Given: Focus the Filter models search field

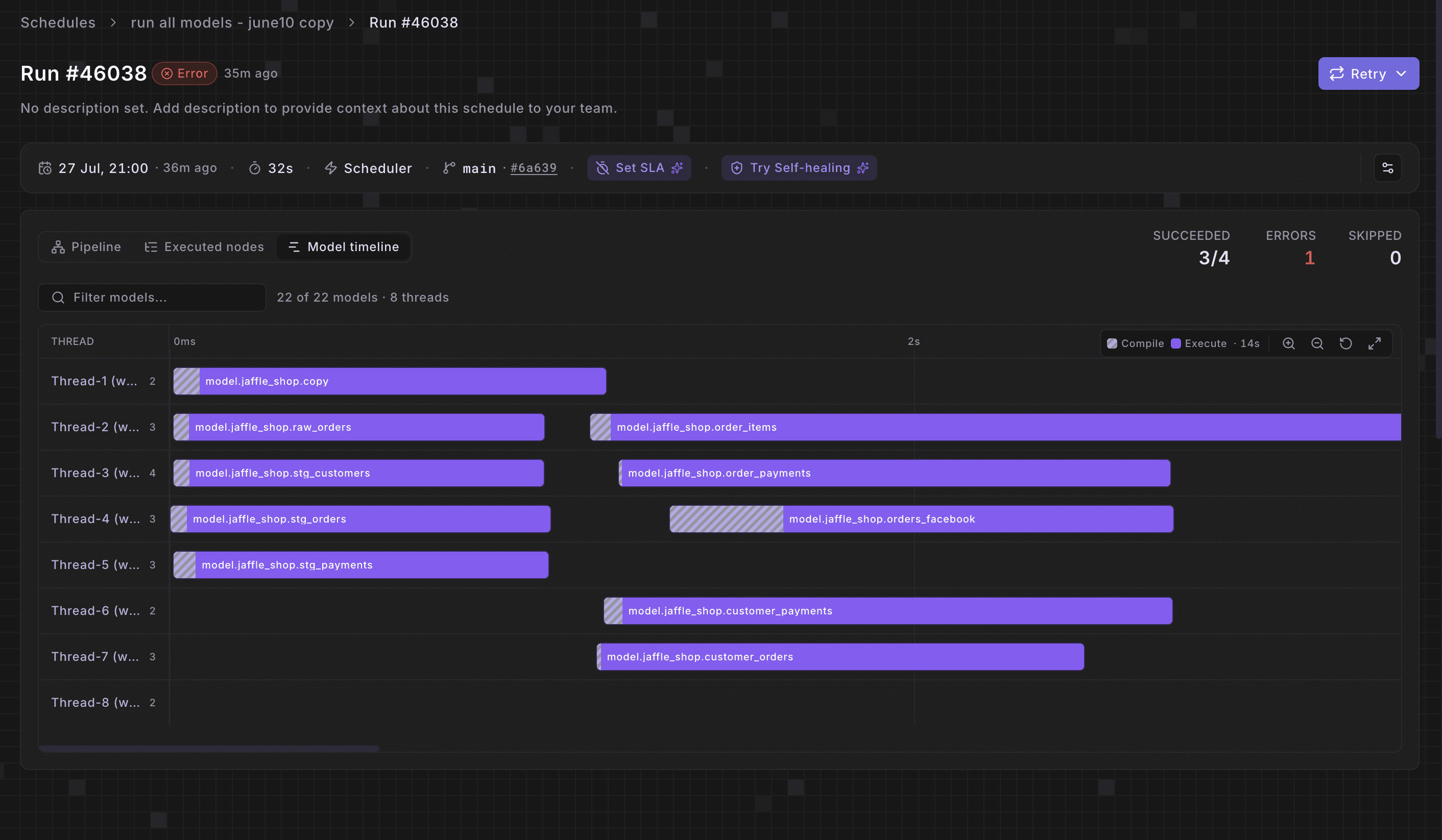Looking at the screenshot, I should [x=152, y=298].
